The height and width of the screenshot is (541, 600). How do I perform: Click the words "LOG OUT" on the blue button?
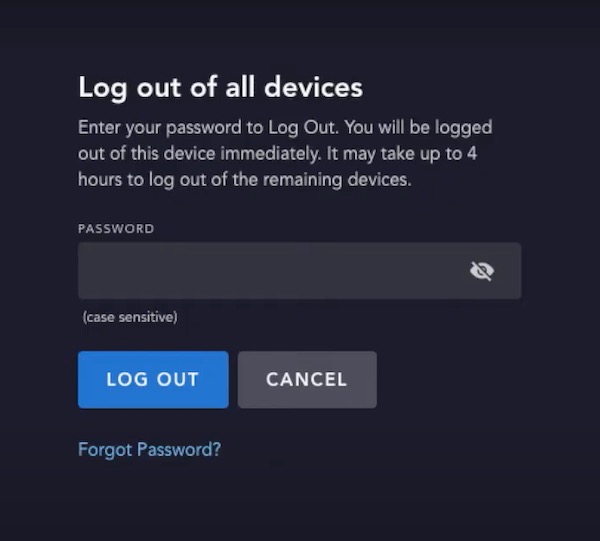[153, 380]
